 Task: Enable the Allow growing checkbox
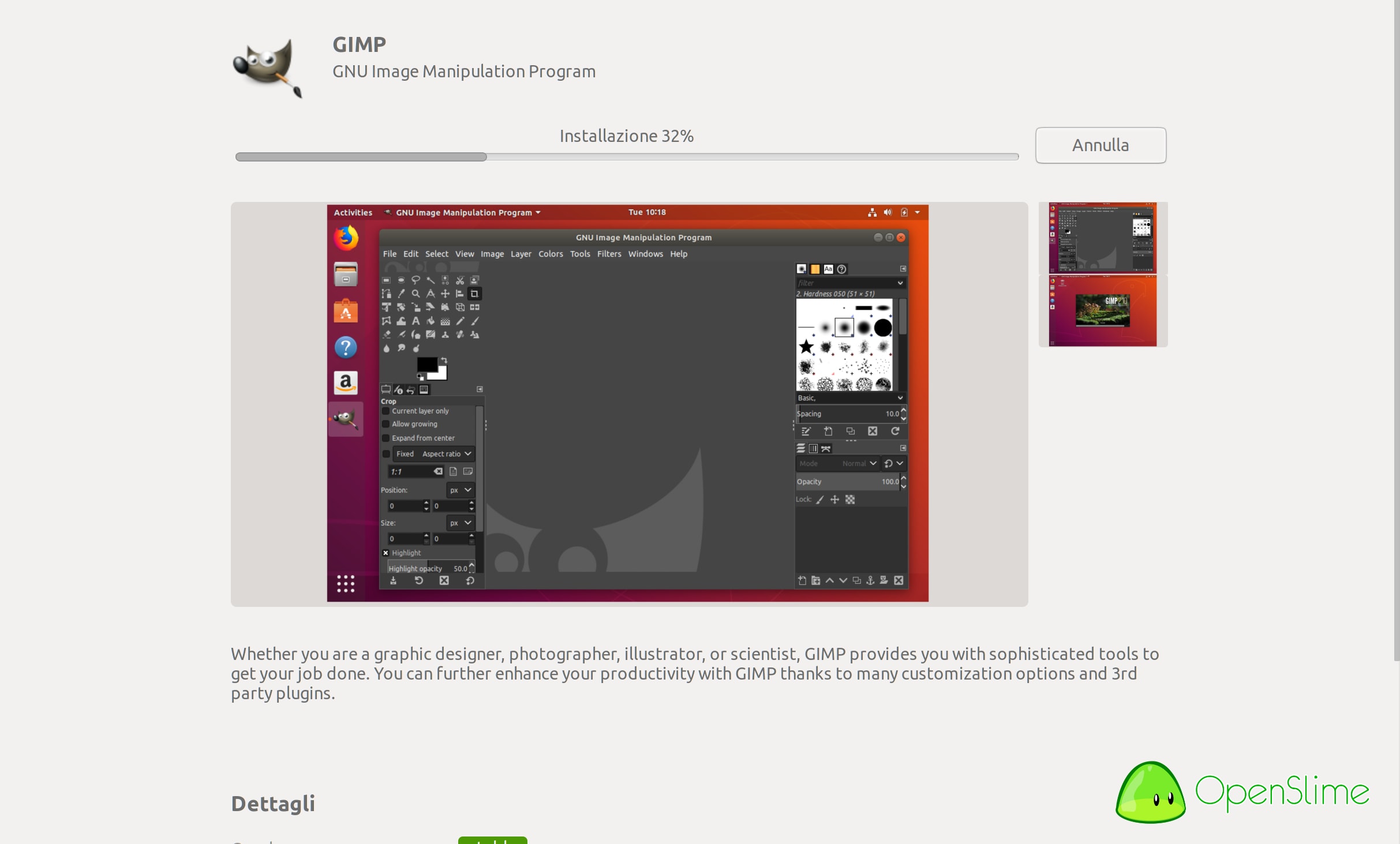click(x=386, y=424)
